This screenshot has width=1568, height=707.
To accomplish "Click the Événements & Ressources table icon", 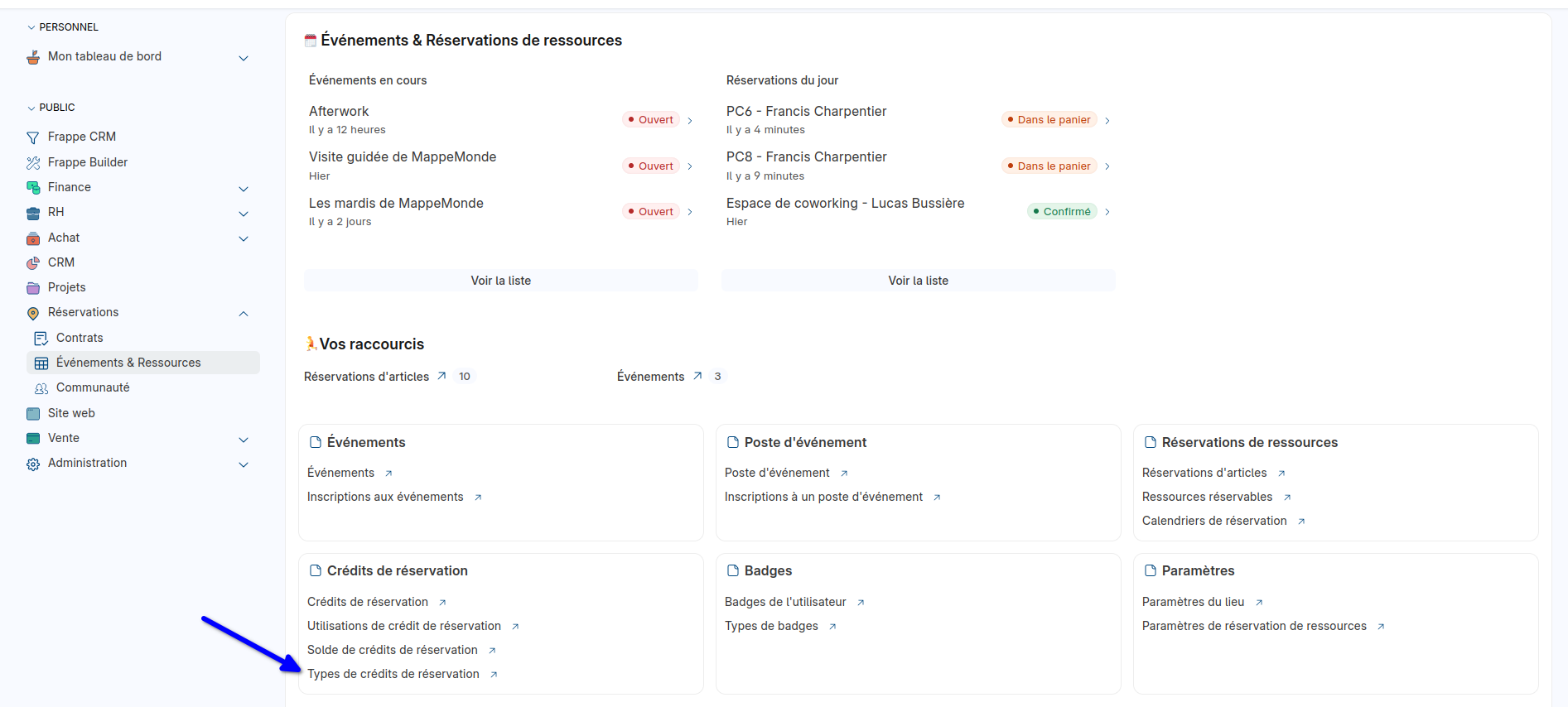I will pyautogui.click(x=41, y=363).
